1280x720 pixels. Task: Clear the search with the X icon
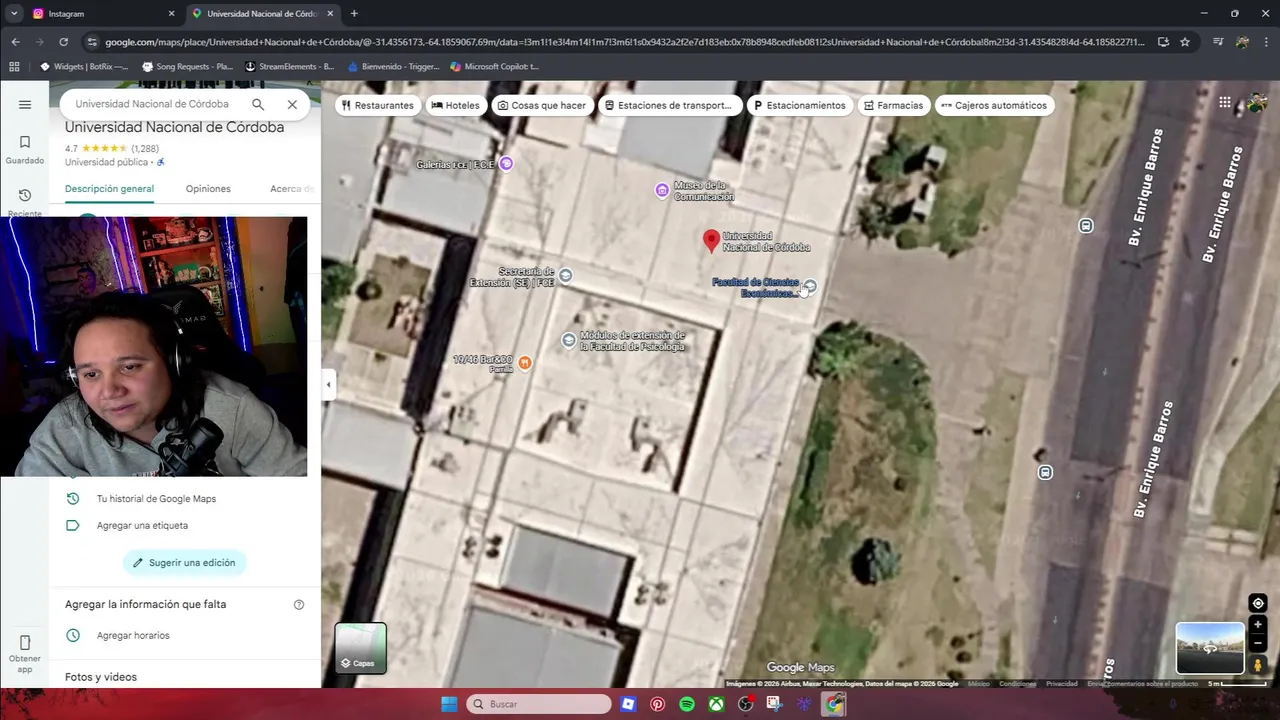(292, 104)
